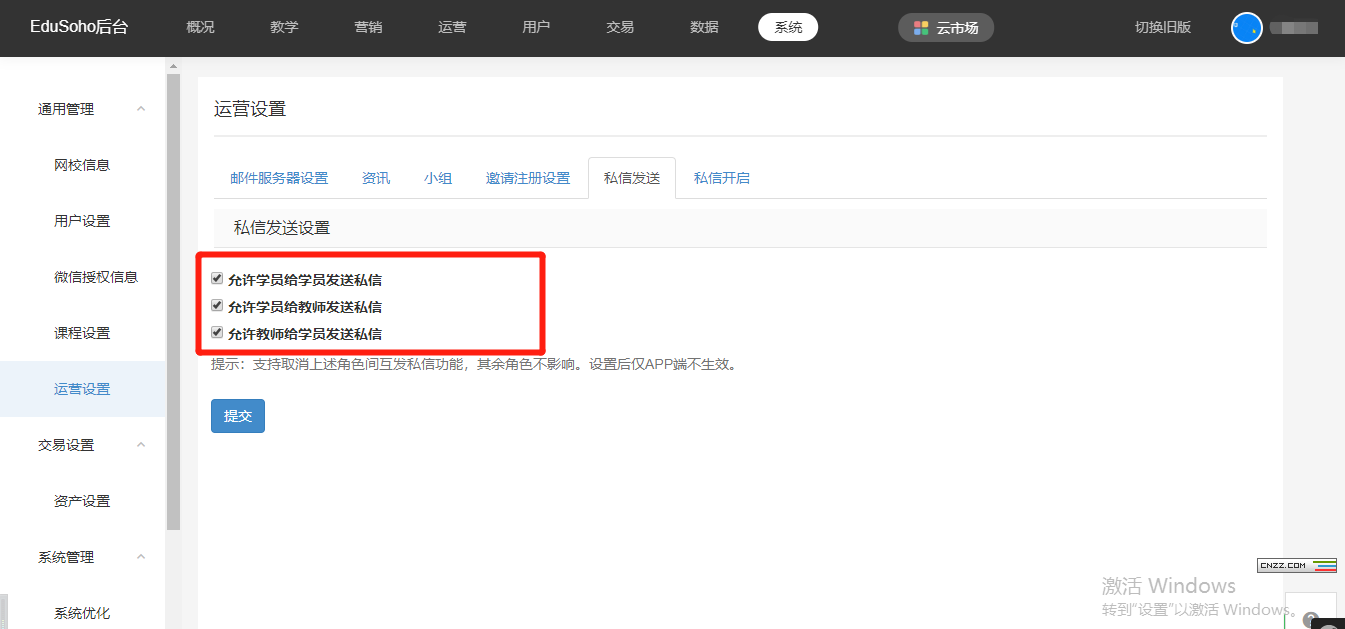Open the 数据 top navigation menu
The image size is (1345, 629).
[x=704, y=27]
